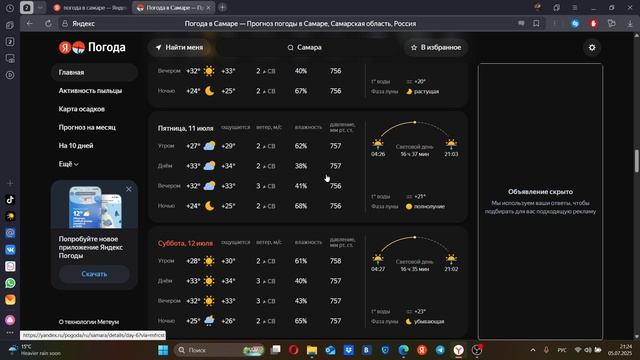The height and width of the screenshot is (360, 640).
Task: Go back to previous page
Action: 29,24
